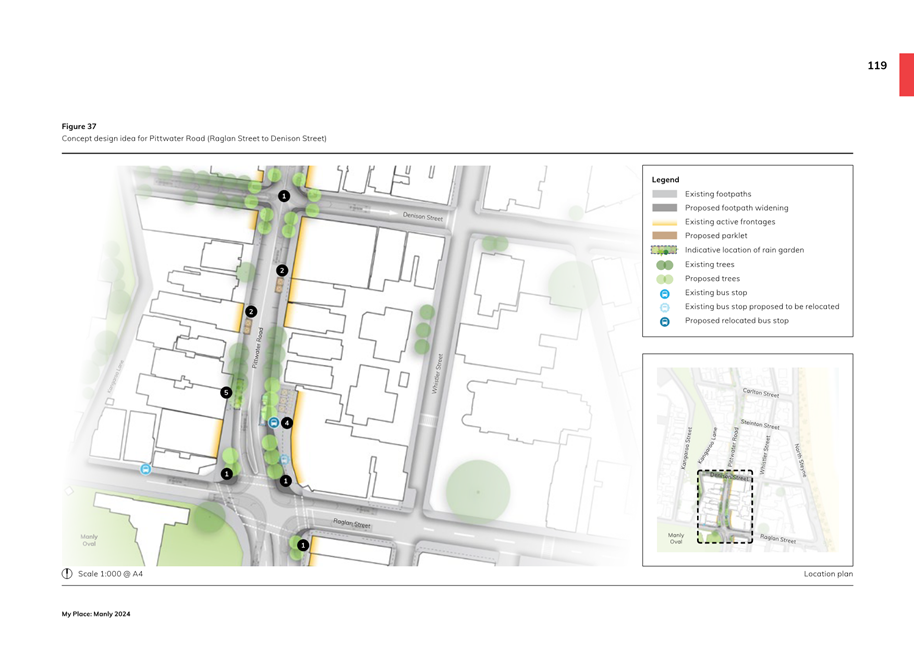The width and height of the screenshot is (914, 647).
Task: Select the Proposed trees legend icon
Action: [x=664, y=279]
